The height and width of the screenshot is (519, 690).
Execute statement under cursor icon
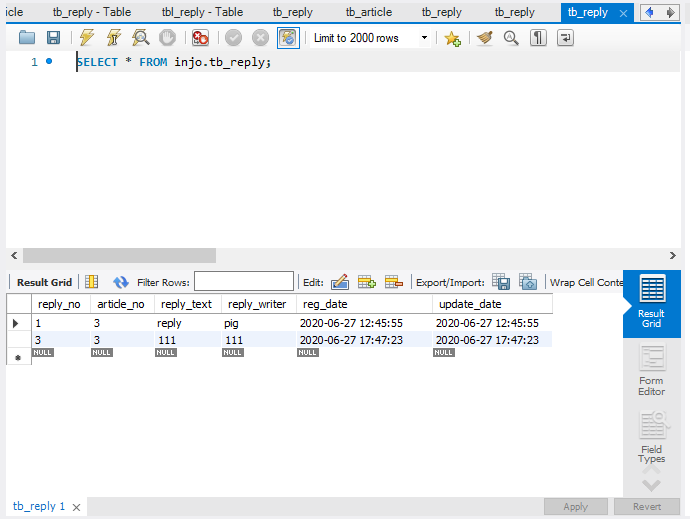(114, 38)
